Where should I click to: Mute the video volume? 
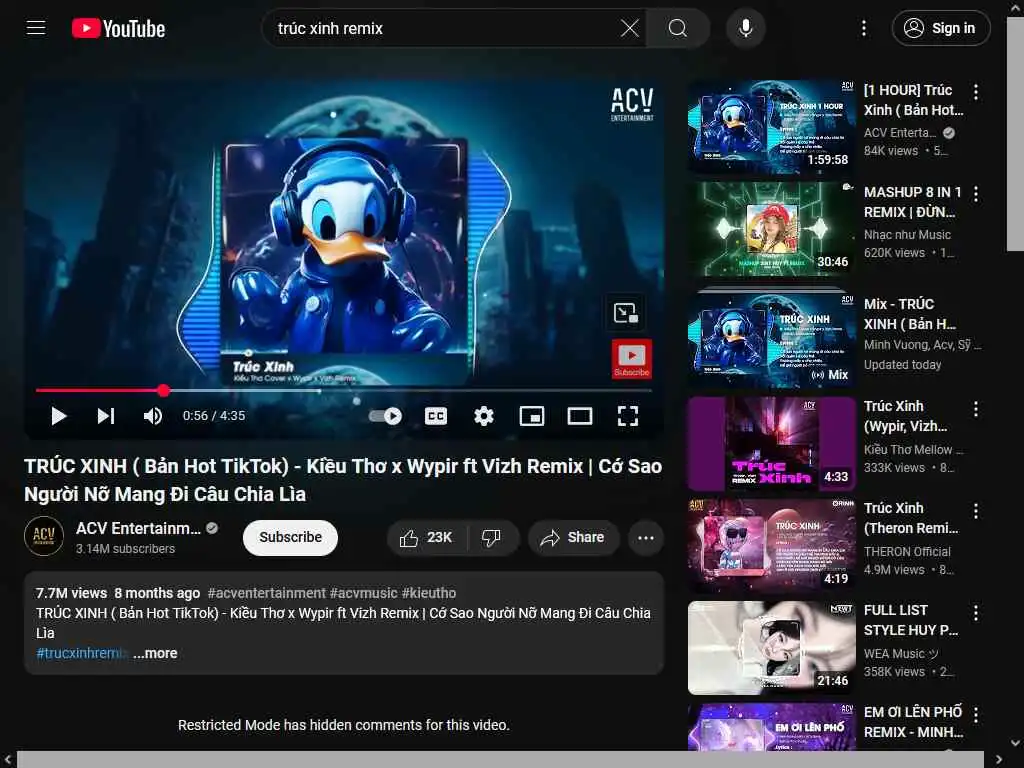coord(153,416)
